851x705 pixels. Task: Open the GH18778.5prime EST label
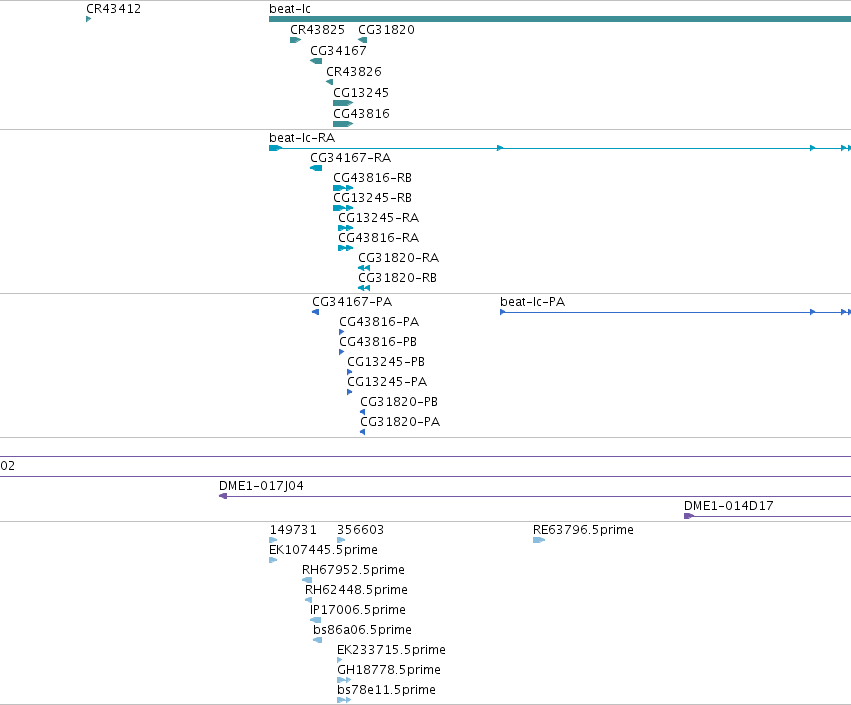[389, 670]
